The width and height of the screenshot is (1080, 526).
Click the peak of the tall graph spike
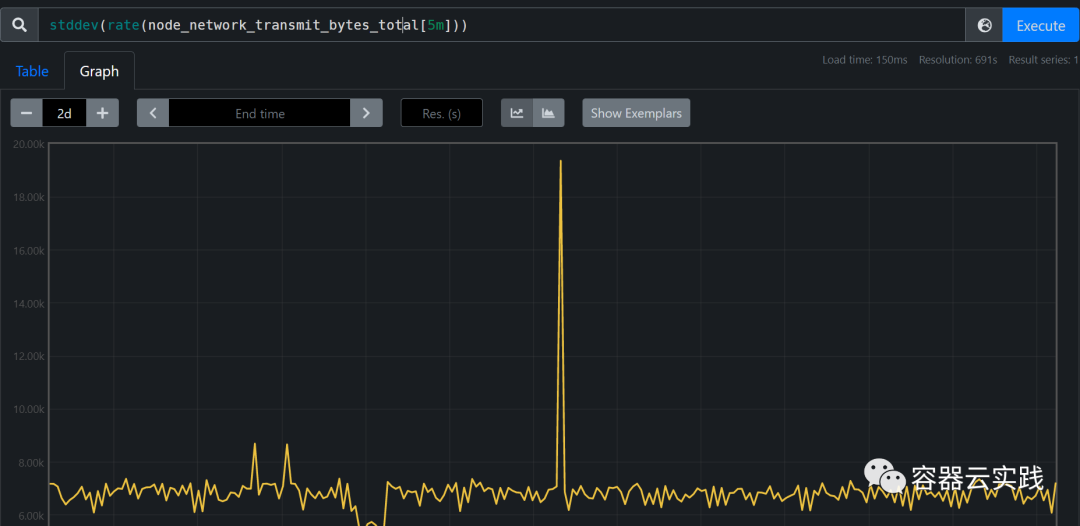[560, 161]
